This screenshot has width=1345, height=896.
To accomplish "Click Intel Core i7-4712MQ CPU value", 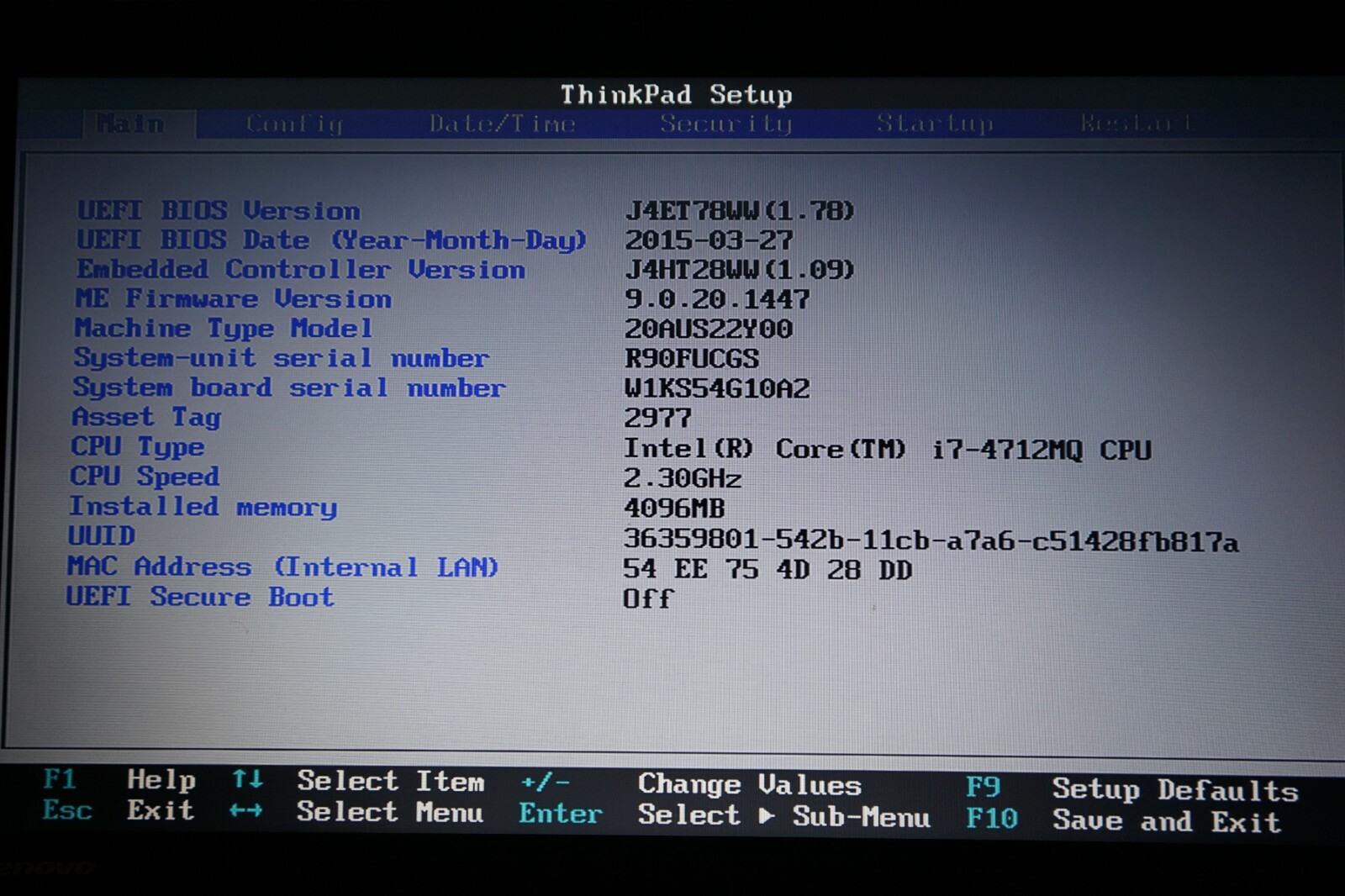I will (x=887, y=450).
